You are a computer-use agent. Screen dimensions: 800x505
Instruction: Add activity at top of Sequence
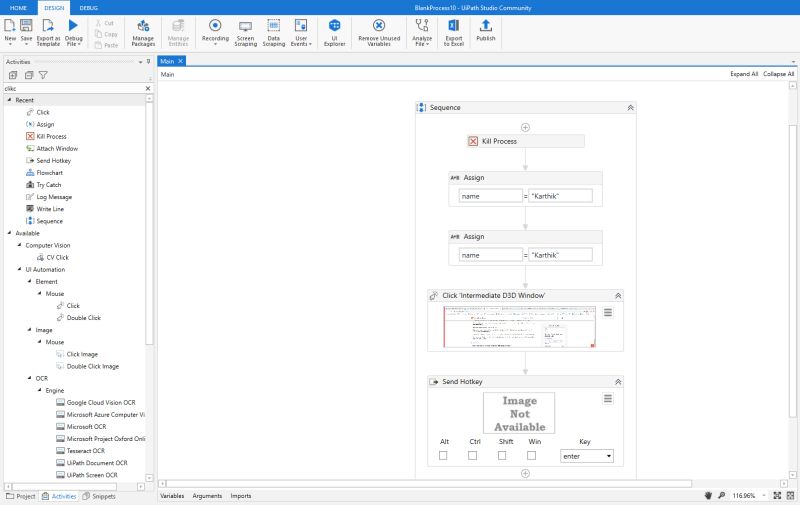[525, 127]
